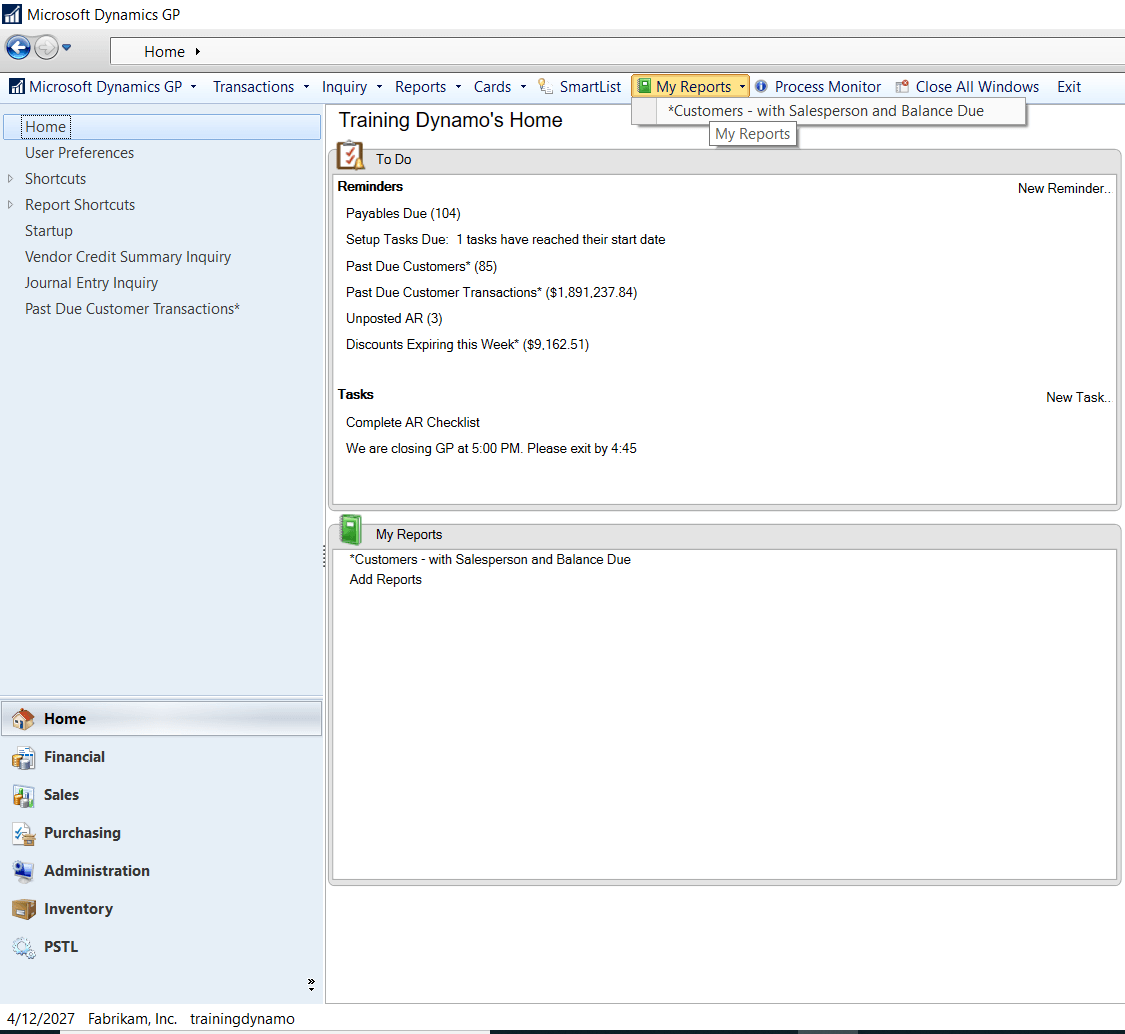1125x1034 pixels.
Task: Open the Inventory module icon
Action: tap(23, 908)
